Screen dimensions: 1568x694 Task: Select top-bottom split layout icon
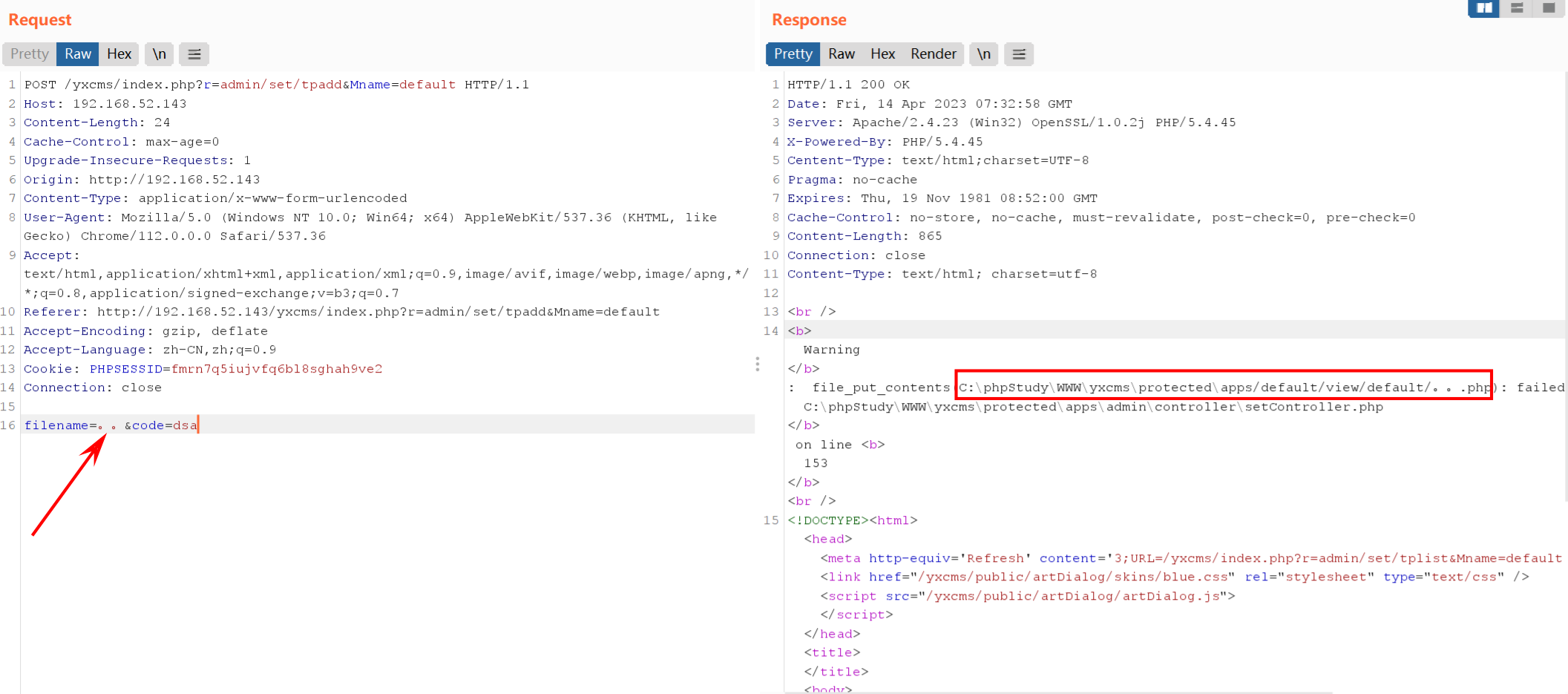point(1517,7)
